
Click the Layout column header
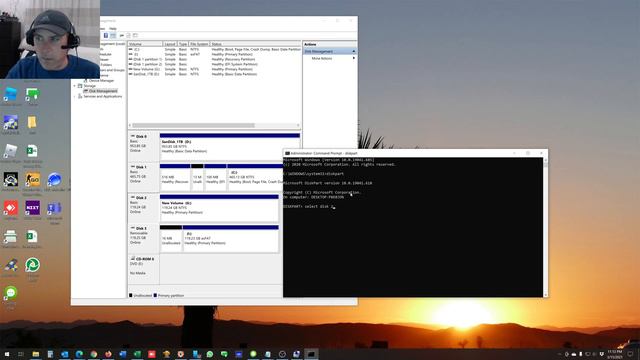[170, 44]
